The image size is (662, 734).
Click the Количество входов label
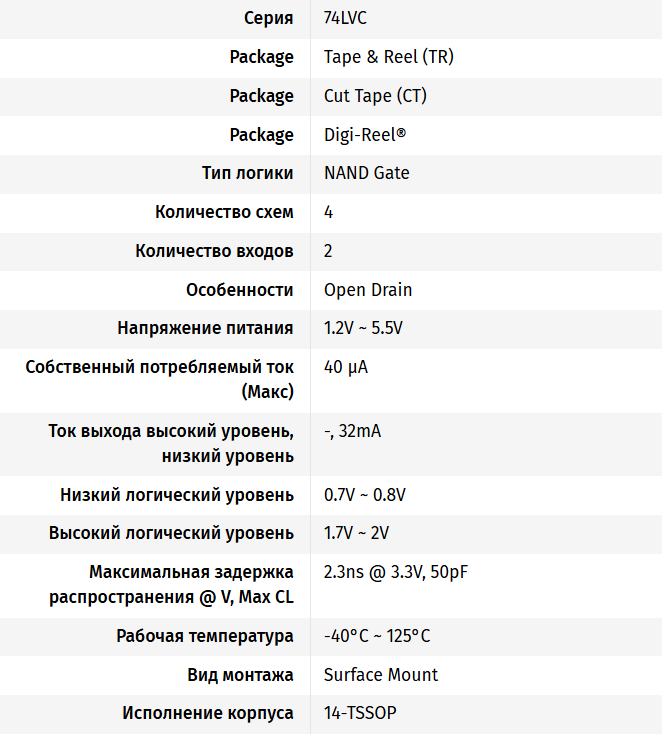[x=214, y=251]
